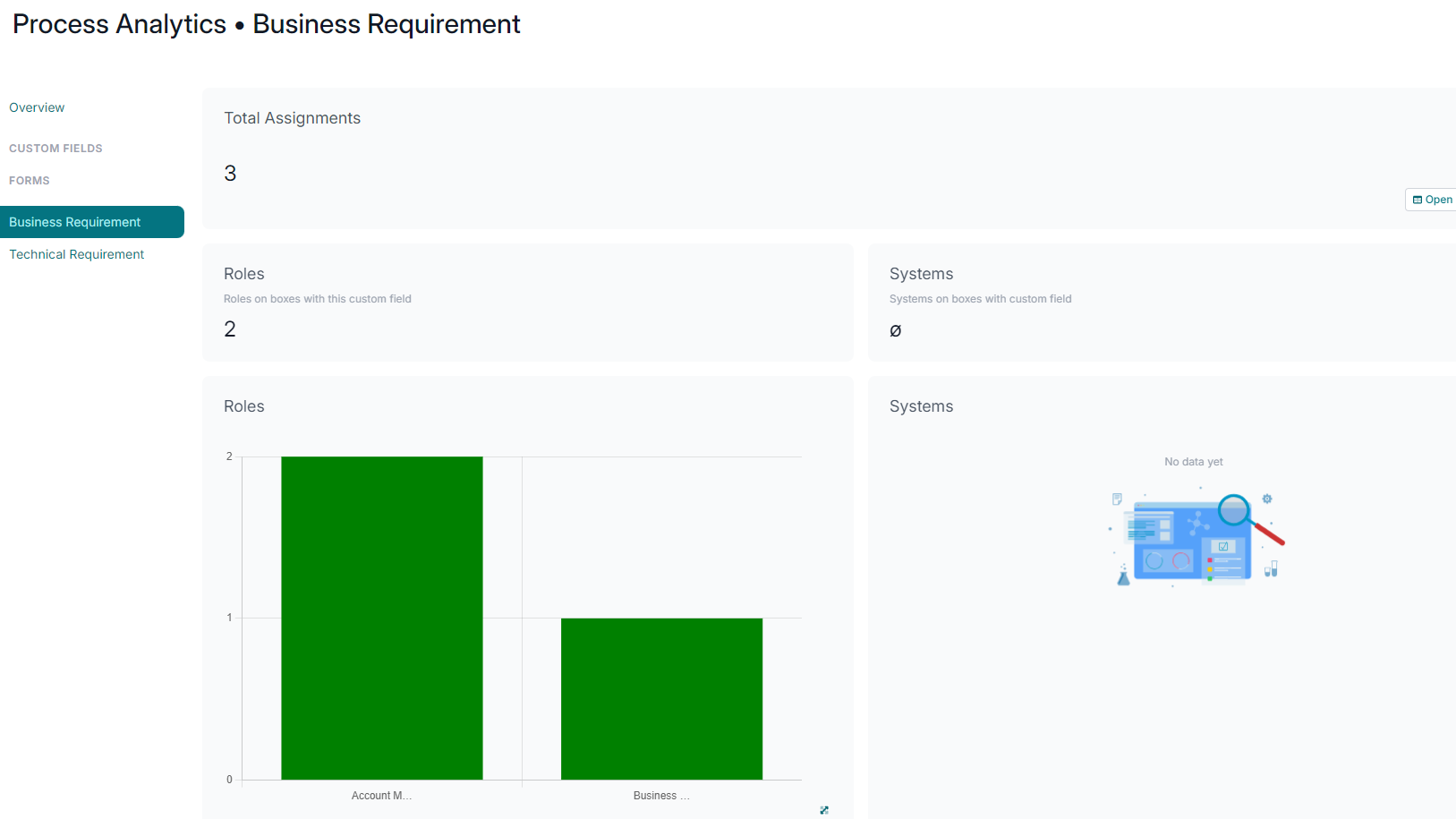The image size is (1456, 819).
Task: Click the Business ... green bar
Action: point(661,698)
